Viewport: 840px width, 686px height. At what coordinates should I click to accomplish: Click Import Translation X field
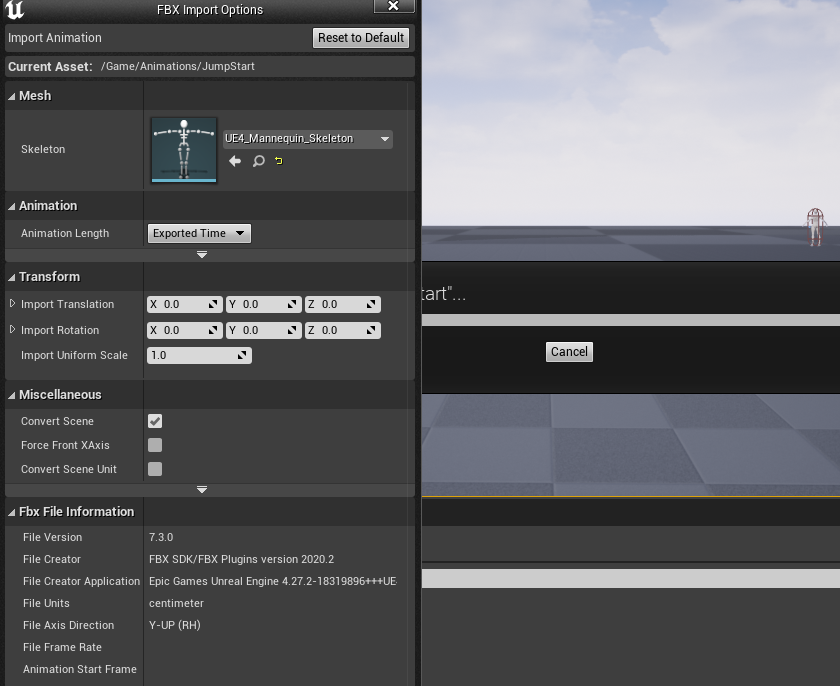pos(184,304)
